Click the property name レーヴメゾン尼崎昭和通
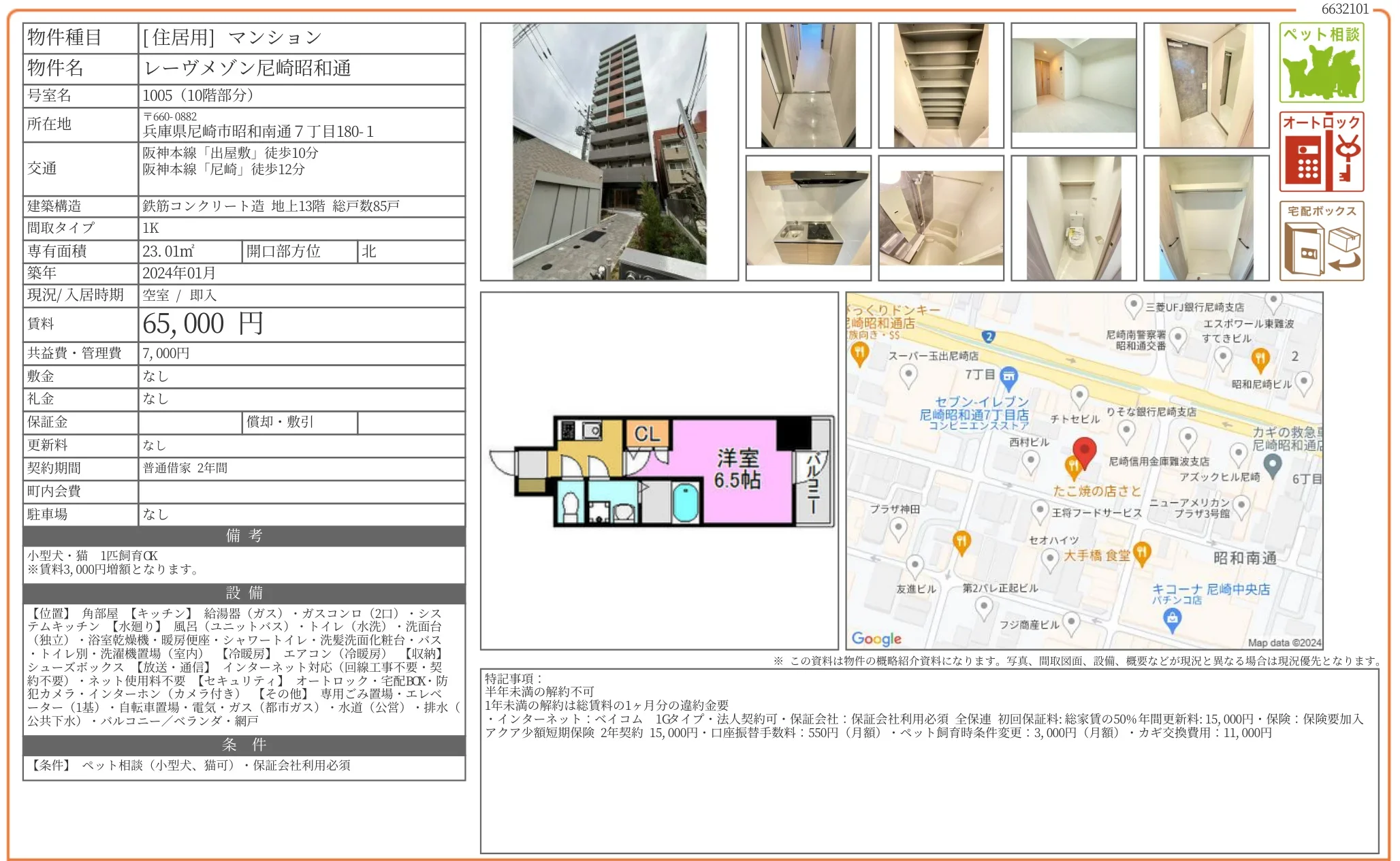This screenshot has width=1400, height=861. coord(248,68)
